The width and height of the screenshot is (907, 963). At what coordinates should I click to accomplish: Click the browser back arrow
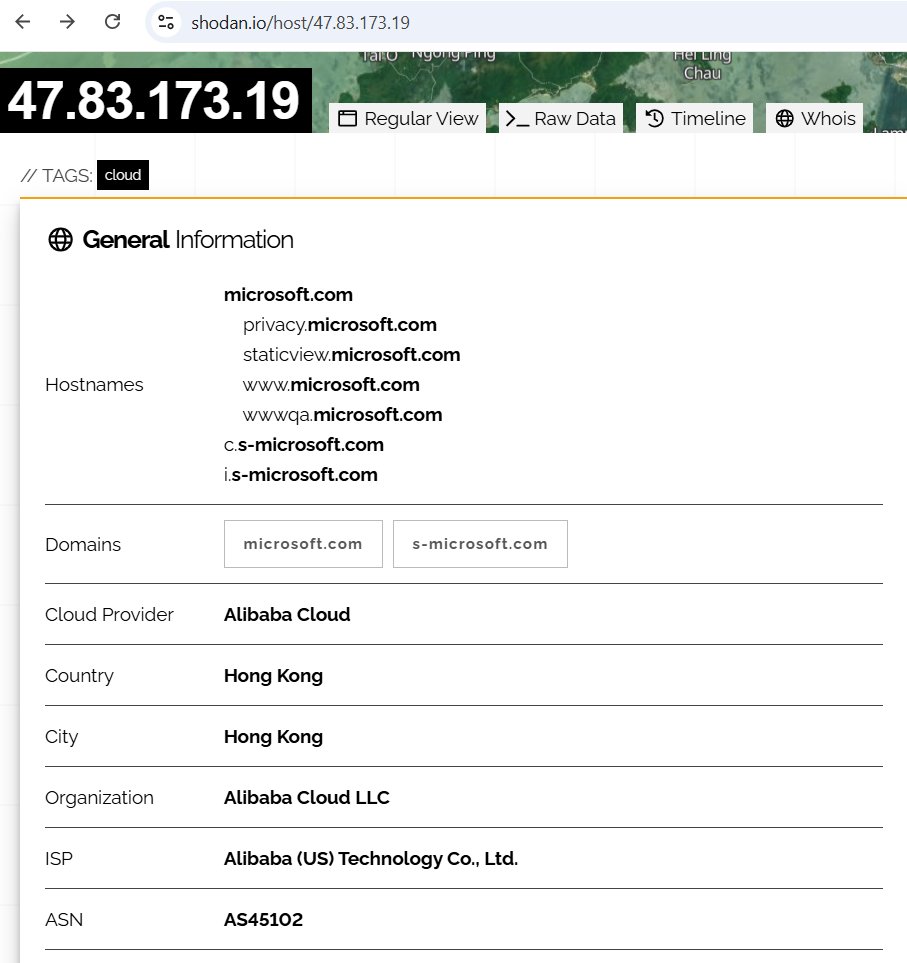pos(23,22)
